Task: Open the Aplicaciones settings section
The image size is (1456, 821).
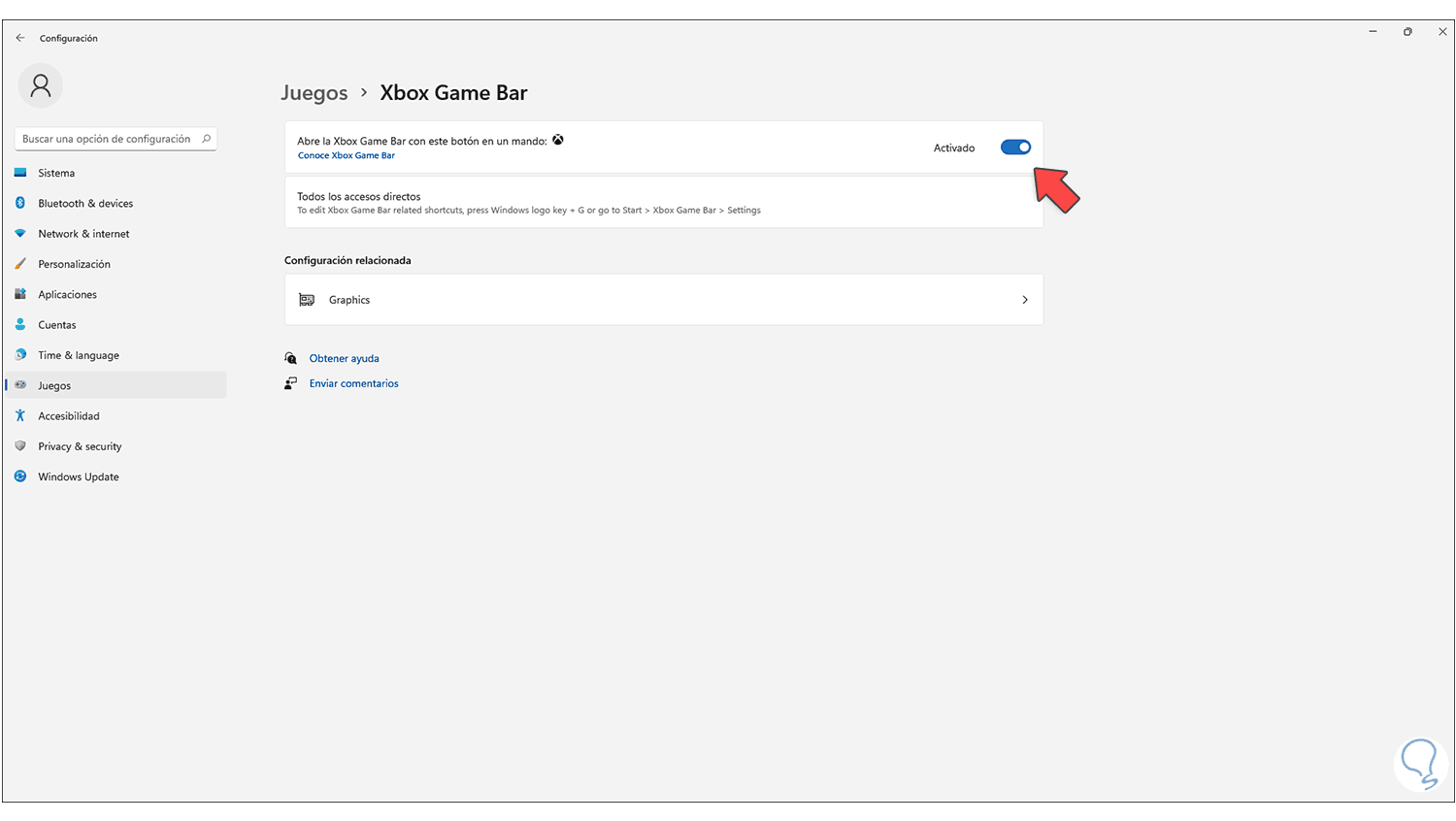Action: click(x=67, y=295)
